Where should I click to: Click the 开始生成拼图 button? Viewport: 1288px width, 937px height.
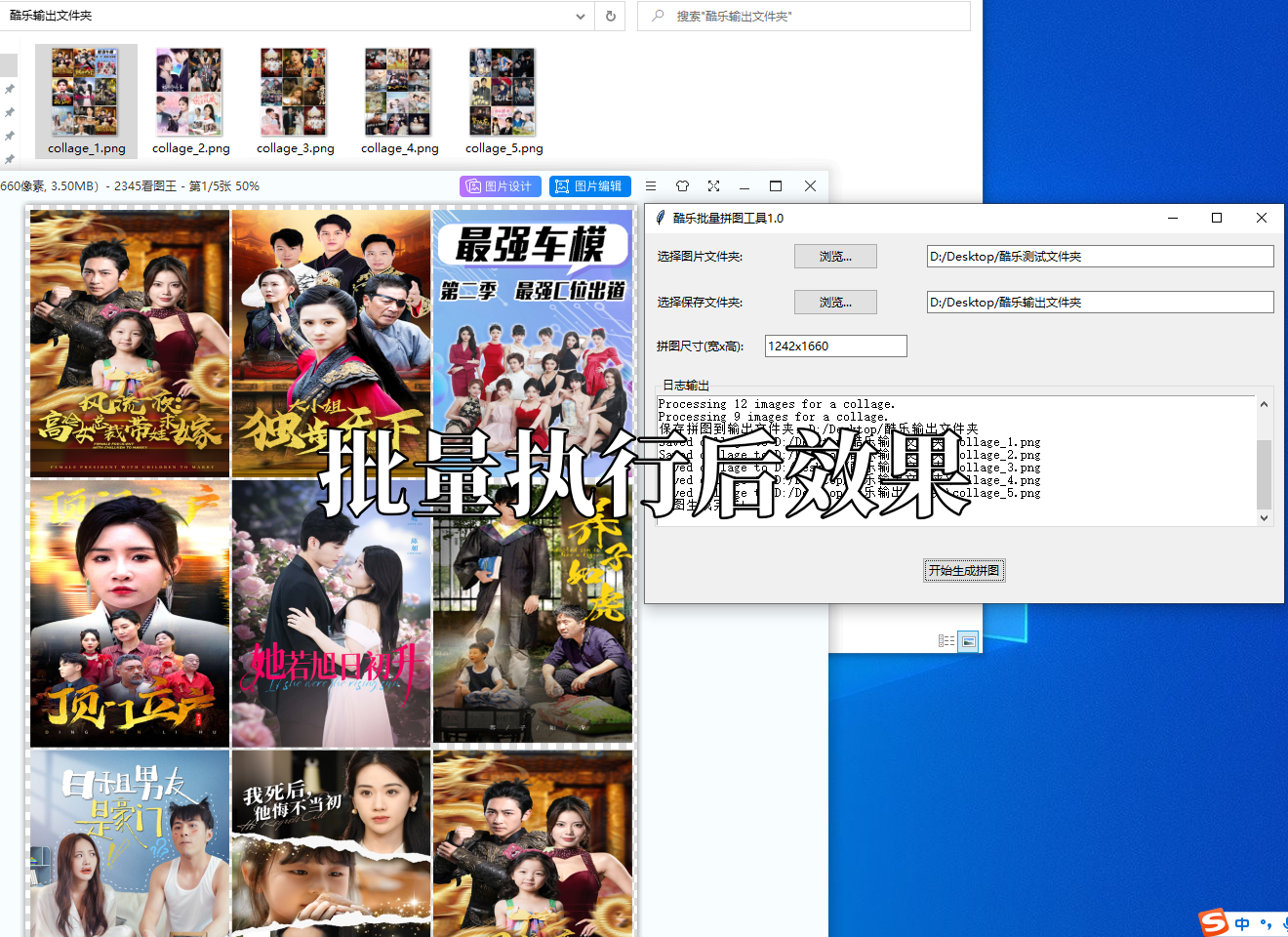pos(964,570)
